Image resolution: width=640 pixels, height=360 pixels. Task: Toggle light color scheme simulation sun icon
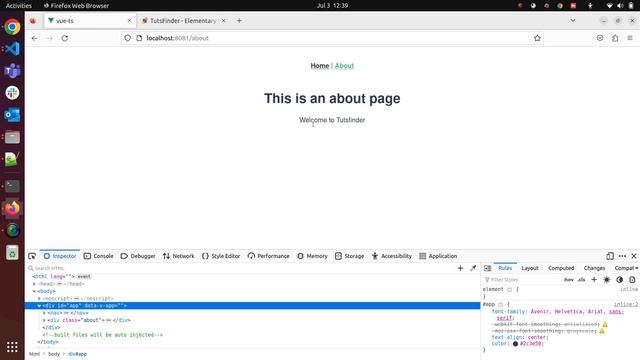[607, 280]
